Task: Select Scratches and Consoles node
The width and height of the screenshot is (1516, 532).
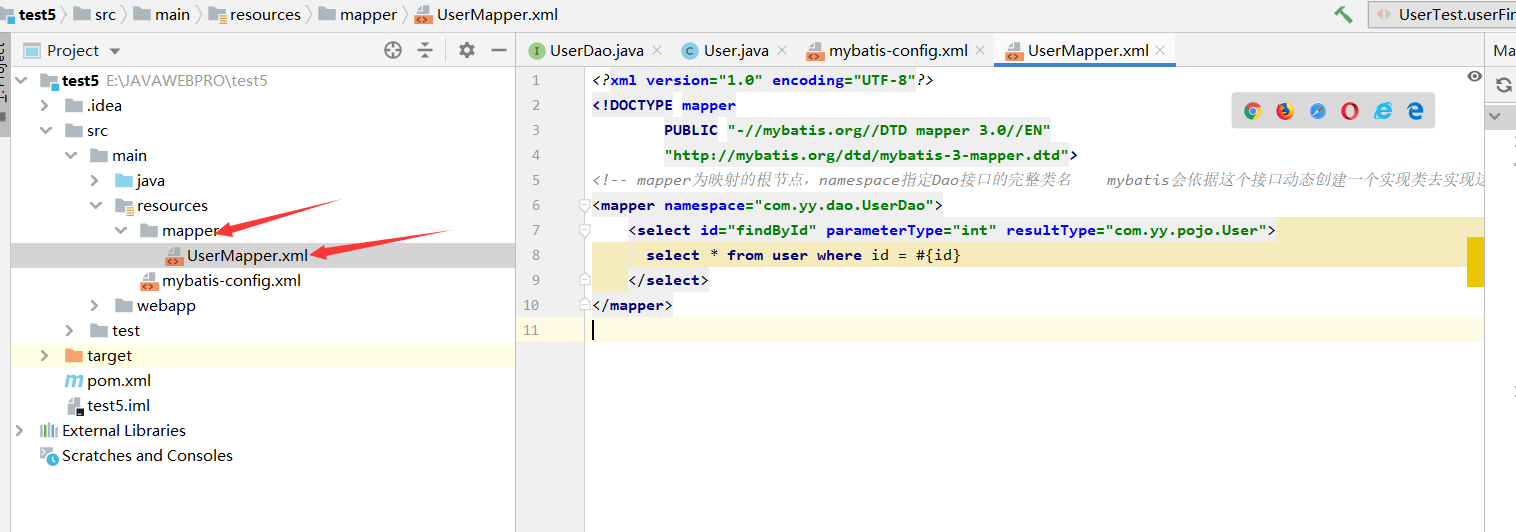Action: click(x=147, y=456)
